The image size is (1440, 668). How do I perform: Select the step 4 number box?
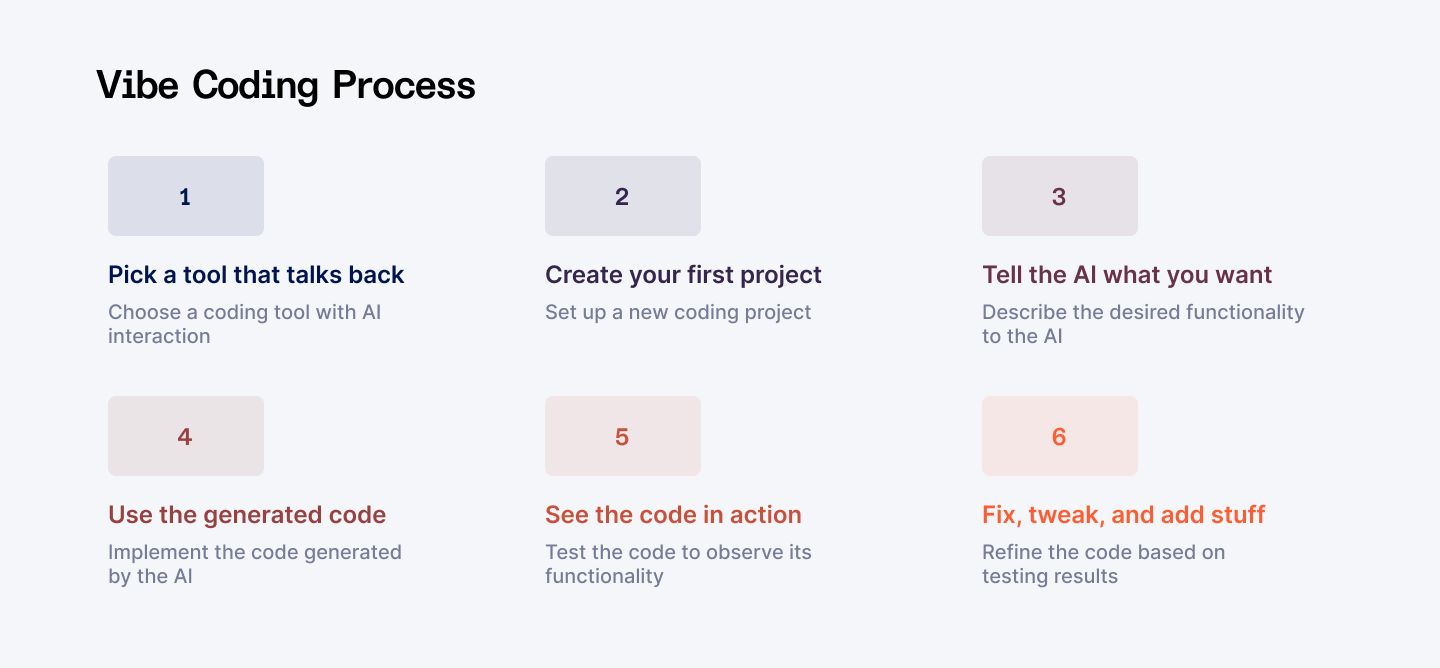pos(186,436)
